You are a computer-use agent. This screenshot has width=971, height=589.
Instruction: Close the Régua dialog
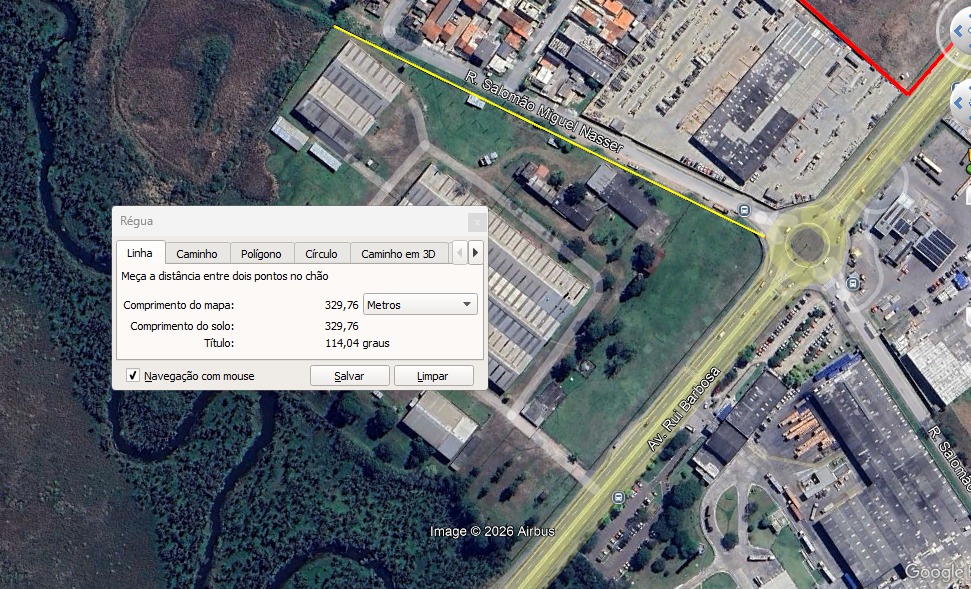tap(475, 221)
